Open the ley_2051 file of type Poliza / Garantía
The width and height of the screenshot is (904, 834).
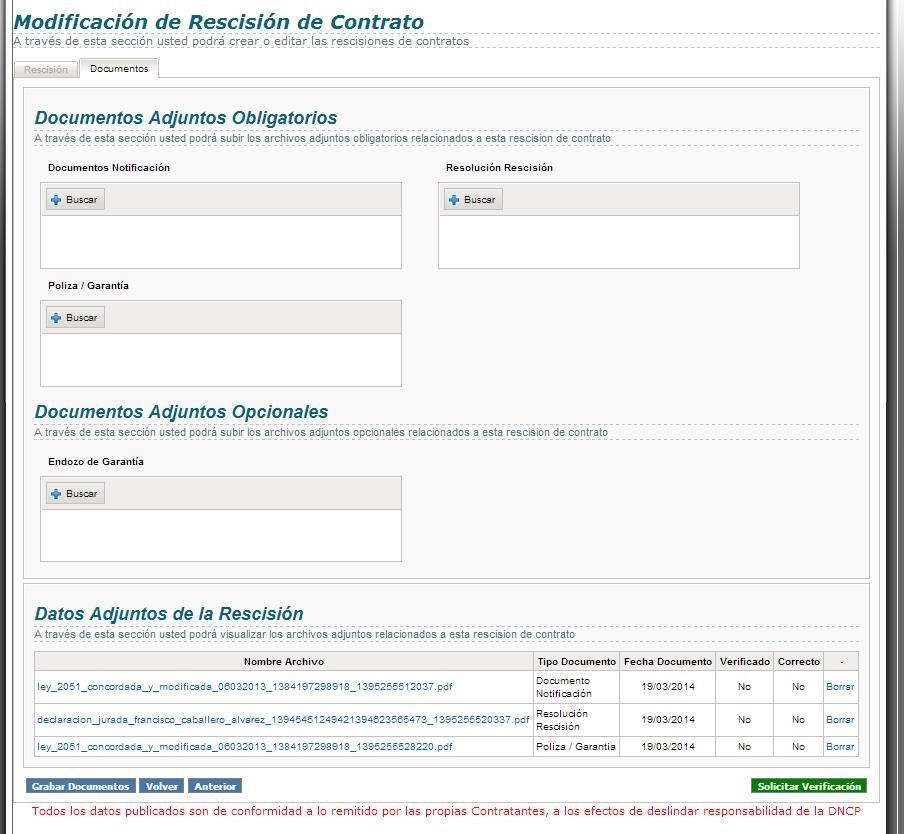pos(244,747)
